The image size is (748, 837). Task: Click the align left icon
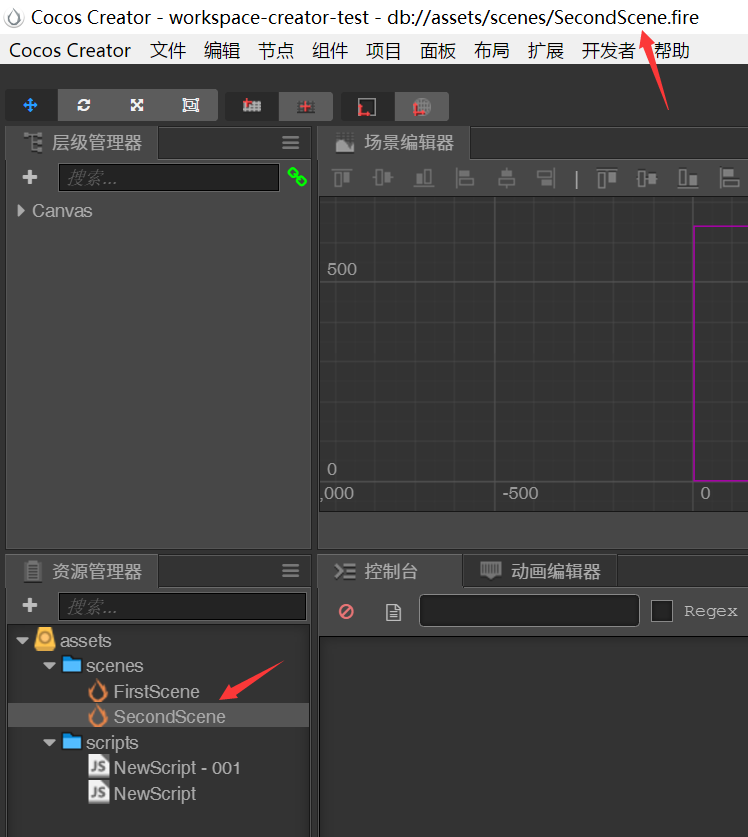coord(464,178)
